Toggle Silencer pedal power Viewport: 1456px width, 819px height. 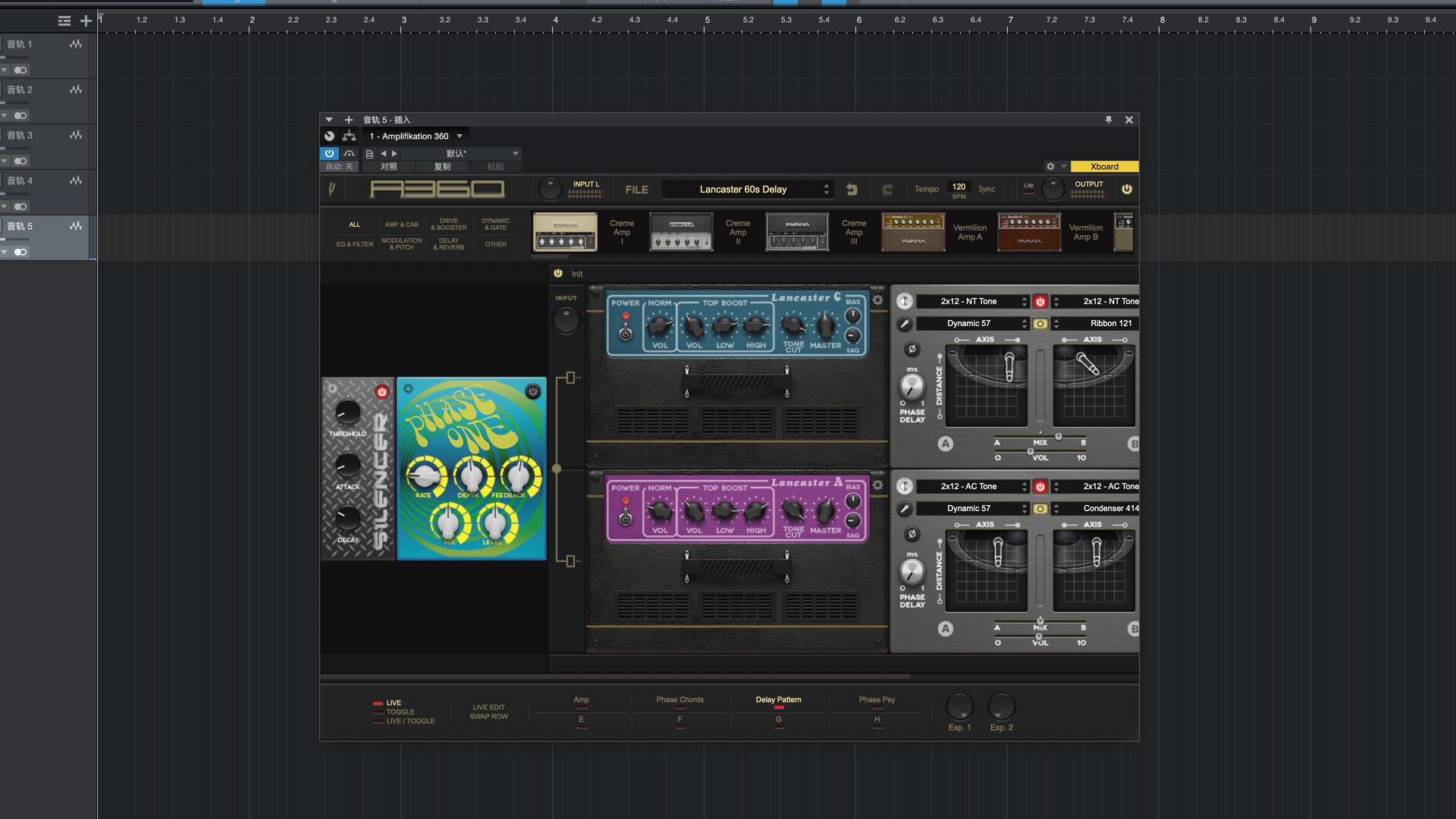(x=382, y=392)
